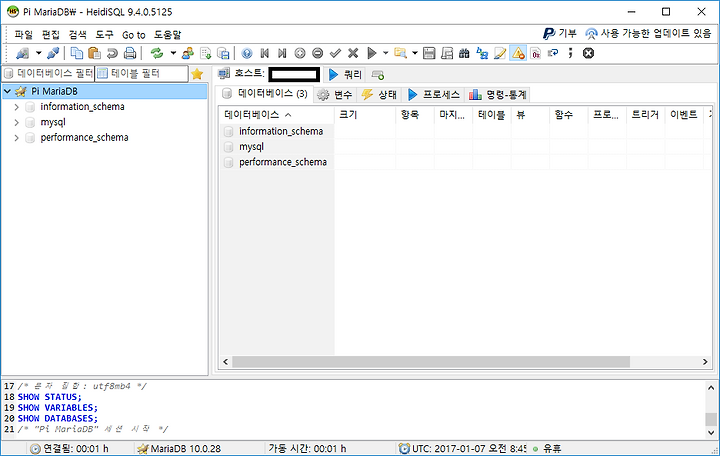Click the disconnect from server icon
720x456 pixels.
coord(53,53)
